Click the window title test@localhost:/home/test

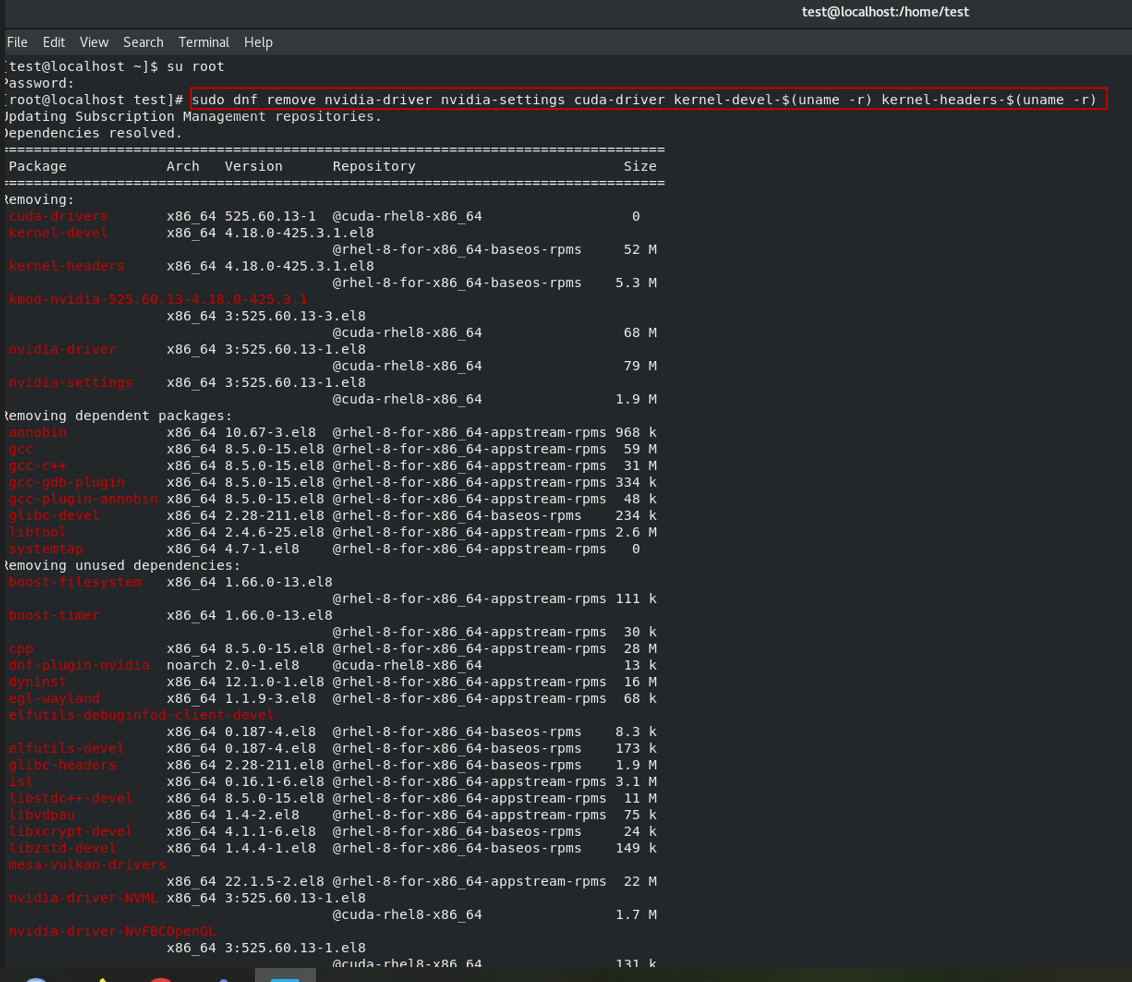885,12
